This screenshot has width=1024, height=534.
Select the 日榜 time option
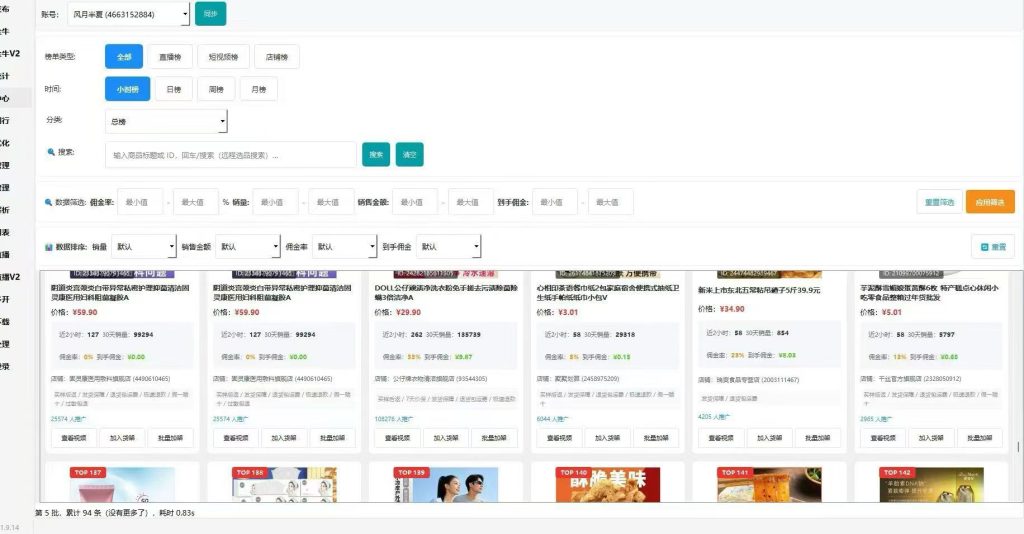(174, 89)
